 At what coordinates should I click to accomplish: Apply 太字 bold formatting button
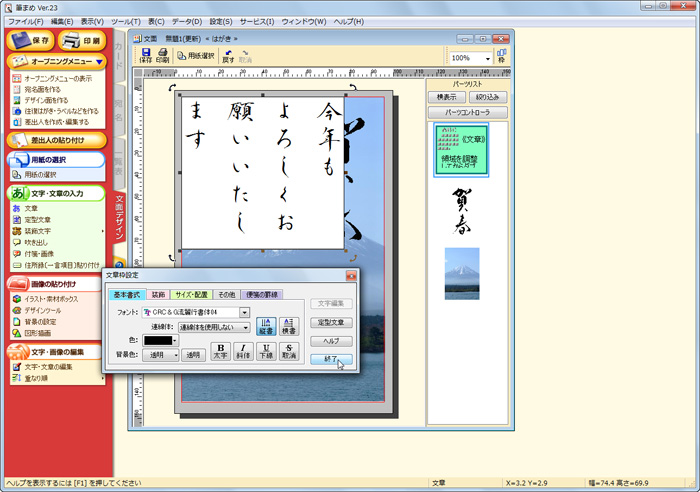coord(222,351)
